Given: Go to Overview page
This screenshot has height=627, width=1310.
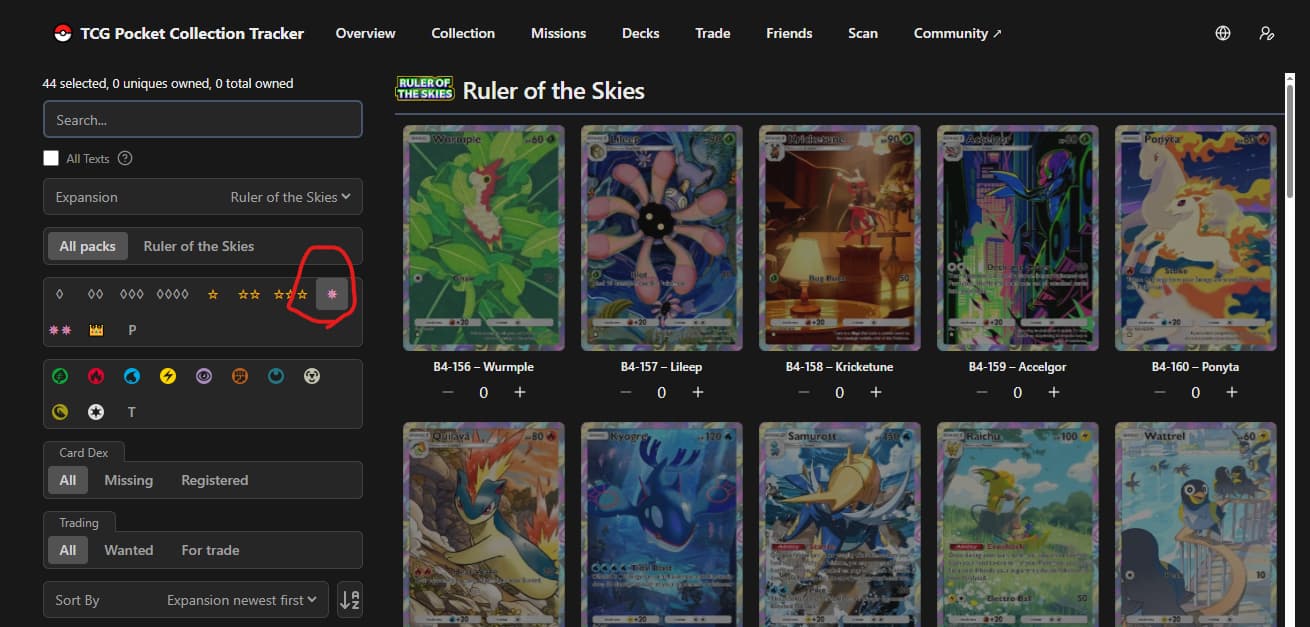Looking at the screenshot, I should 365,33.
